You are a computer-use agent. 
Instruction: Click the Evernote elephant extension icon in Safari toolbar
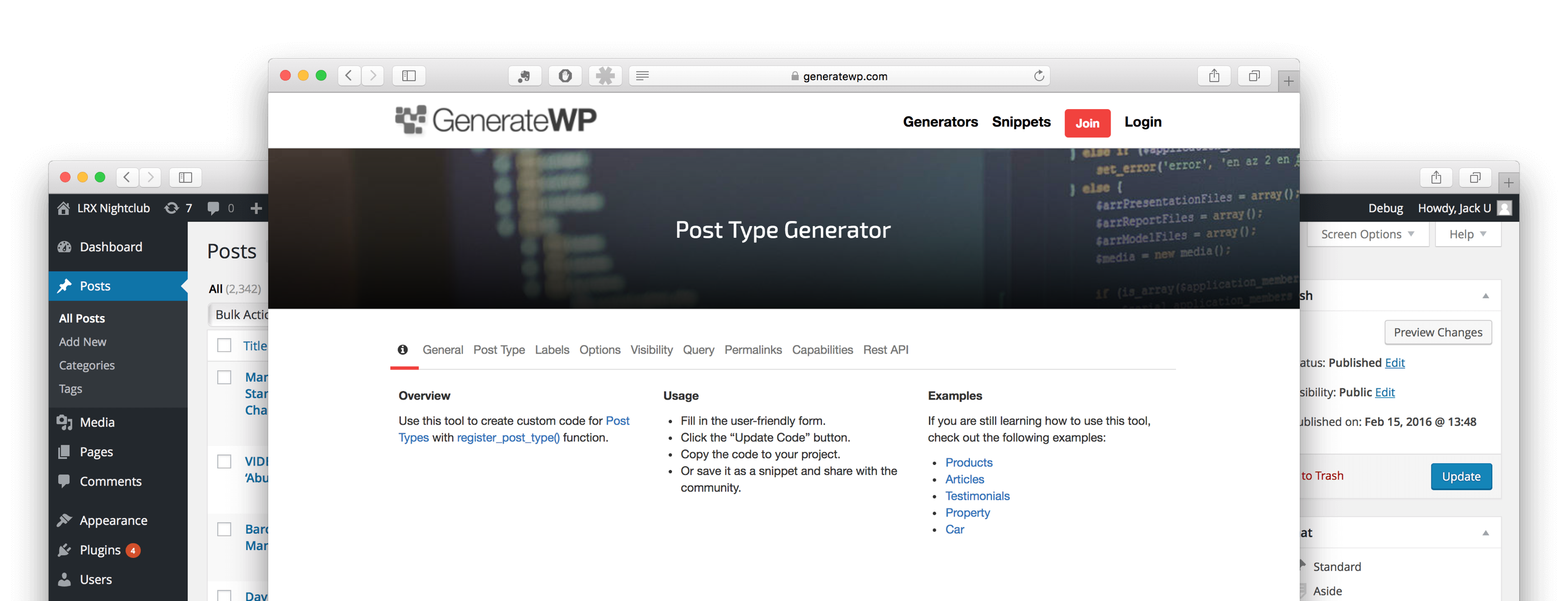point(524,76)
